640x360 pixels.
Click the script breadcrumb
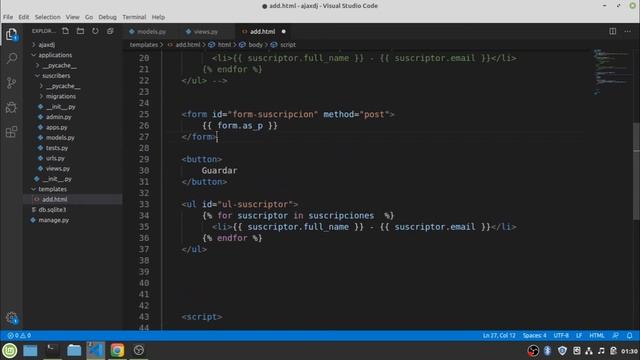tap(288, 44)
